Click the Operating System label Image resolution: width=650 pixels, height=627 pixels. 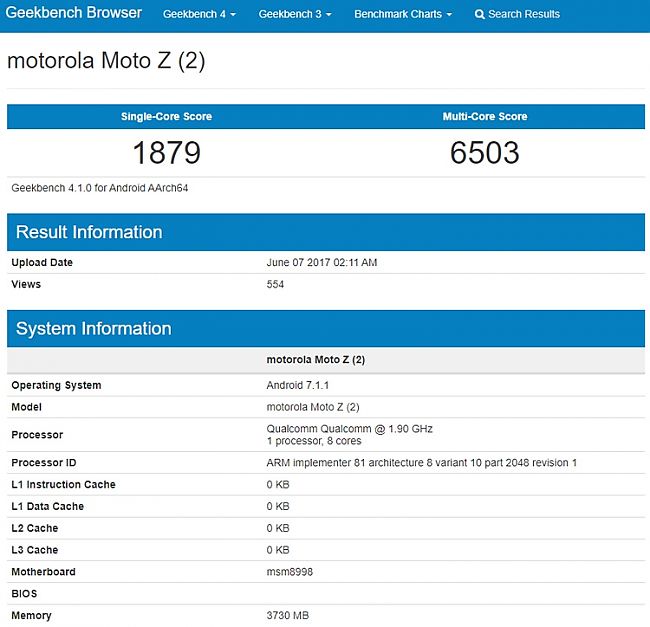(x=56, y=385)
